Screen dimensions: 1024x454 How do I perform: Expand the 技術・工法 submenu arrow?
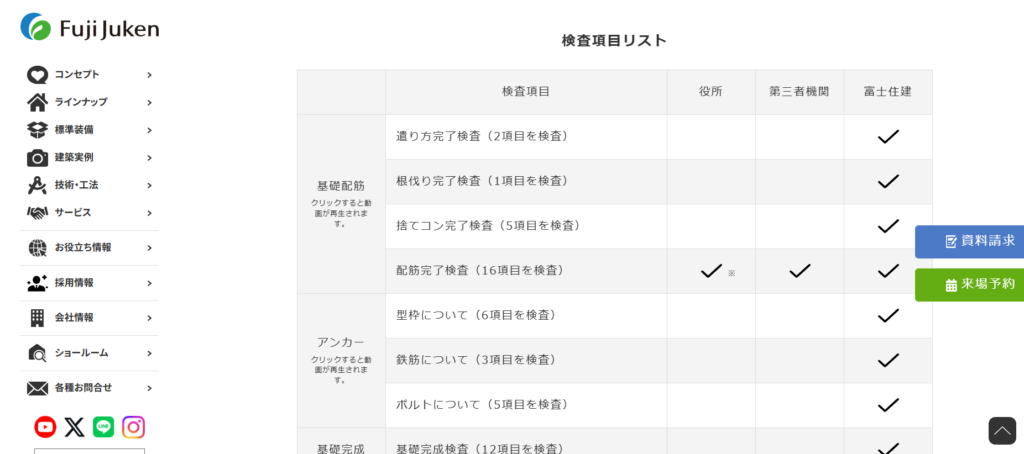[149, 185]
